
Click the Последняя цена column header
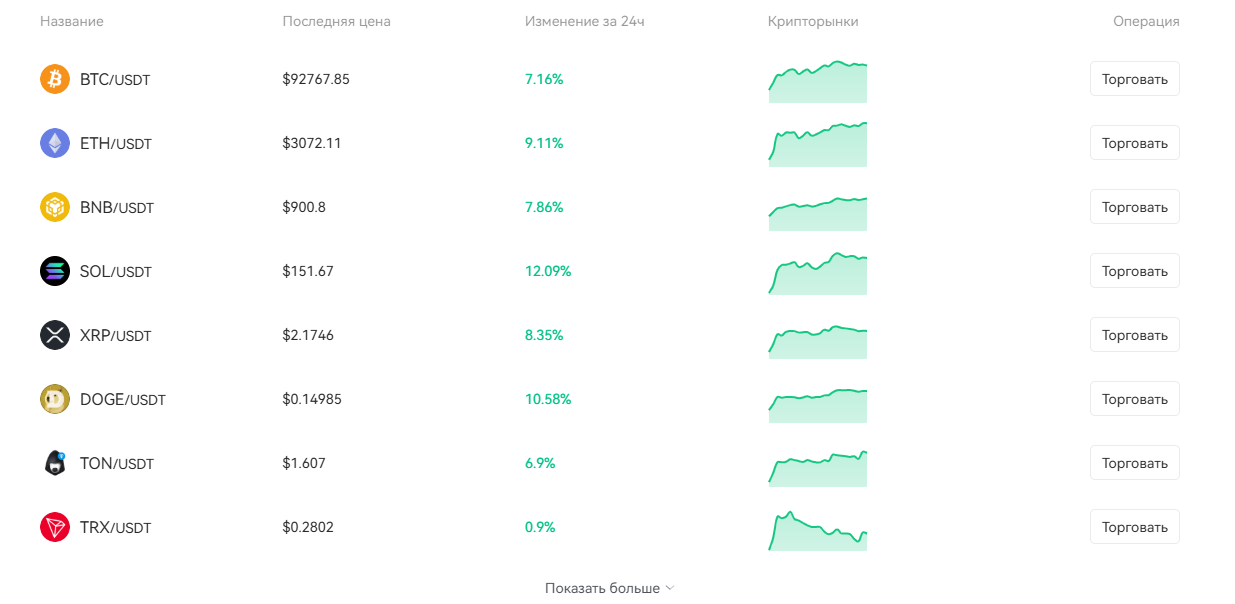(336, 21)
